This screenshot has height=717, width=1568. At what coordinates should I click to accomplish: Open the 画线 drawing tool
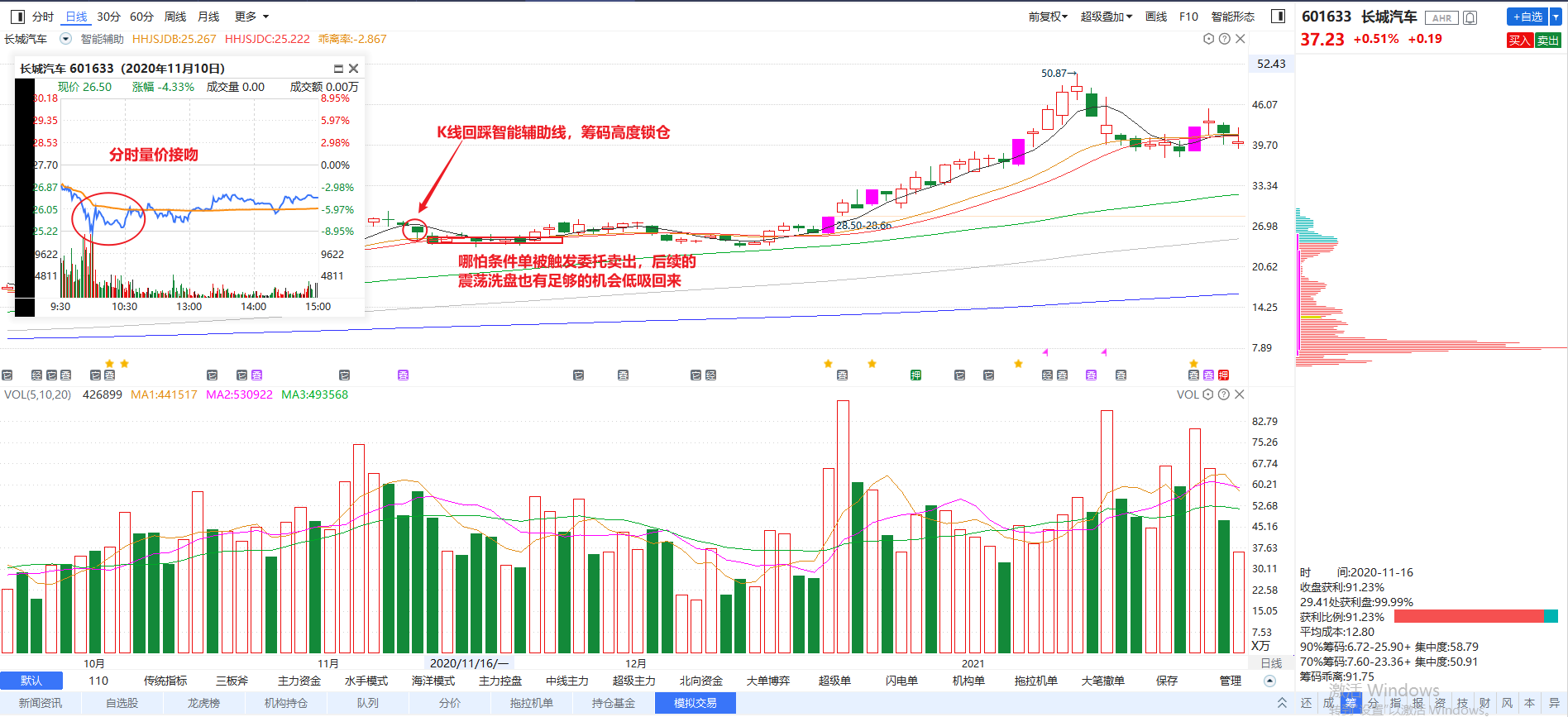pos(1156,17)
